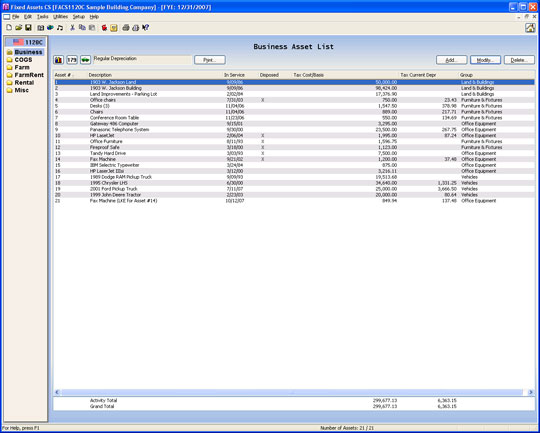Select the HP LaserJet IIIsi row
540x433 pixels.
click(x=294, y=171)
